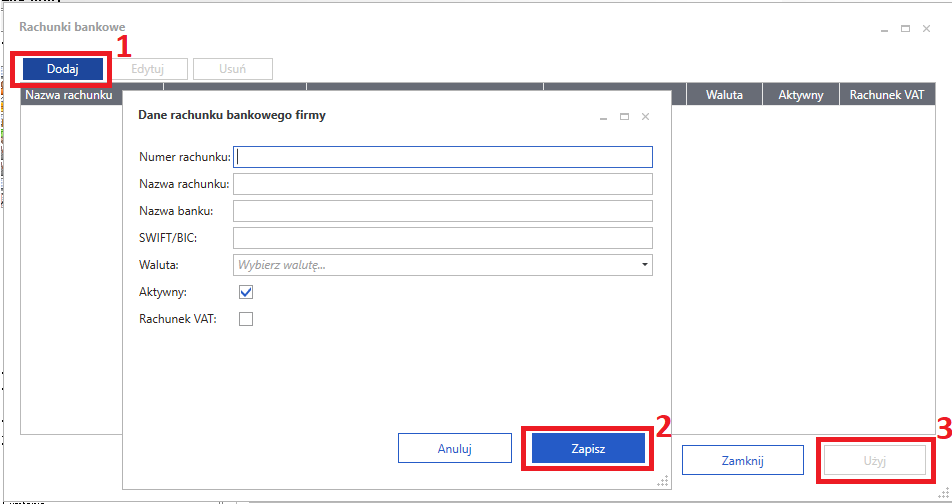Select the Nazwa banku input field
Screen dimensions: 952x504
443,211
